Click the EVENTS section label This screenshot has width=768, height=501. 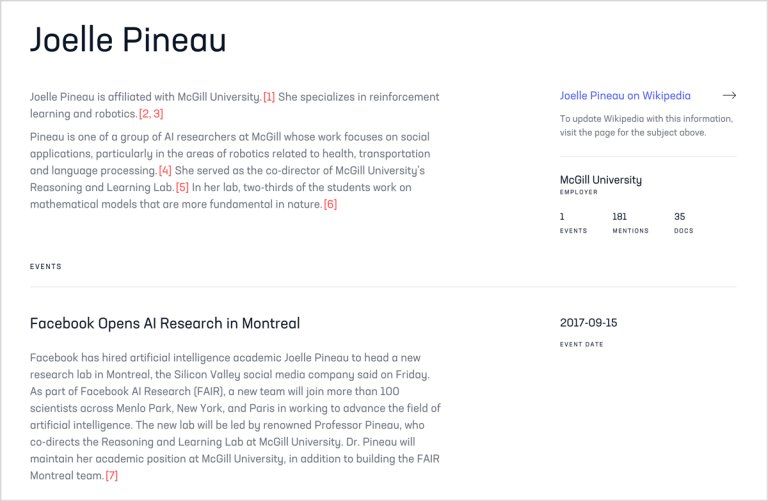46,267
